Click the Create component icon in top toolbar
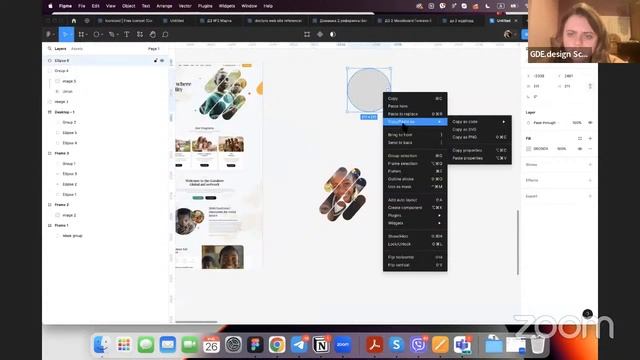This screenshot has height=360, width=640. [x=320, y=34]
